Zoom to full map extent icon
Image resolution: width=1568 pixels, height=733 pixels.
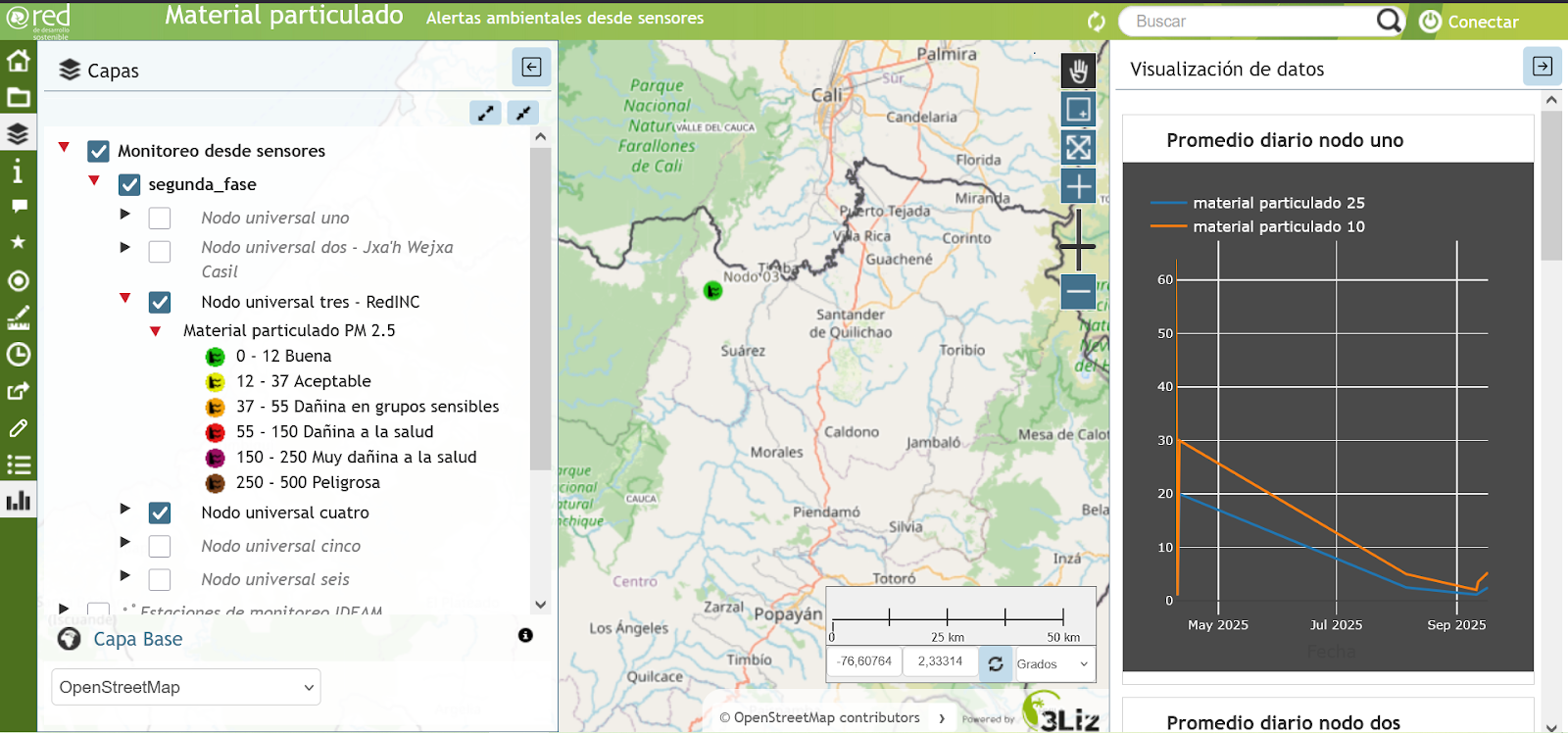1078,147
